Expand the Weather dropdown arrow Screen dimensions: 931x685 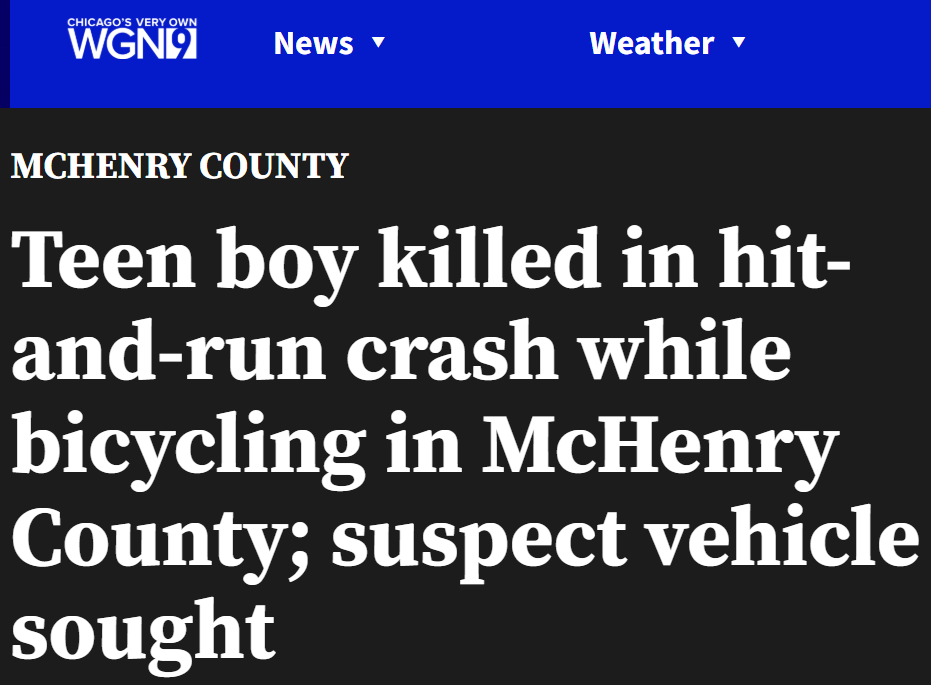point(739,42)
